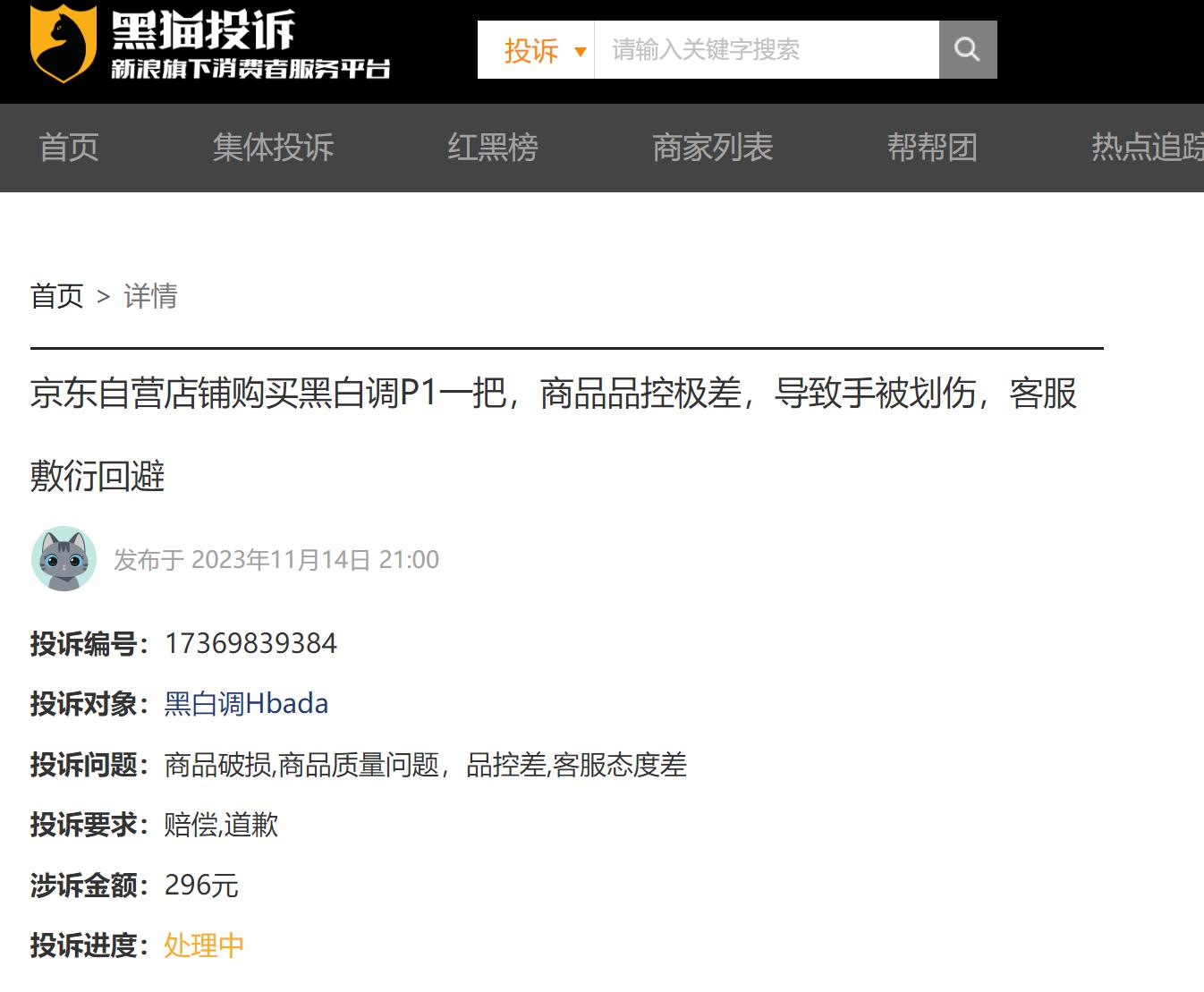Open the 商家列表 section
The height and width of the screenshot is (992, 1204).
[712, 148]
